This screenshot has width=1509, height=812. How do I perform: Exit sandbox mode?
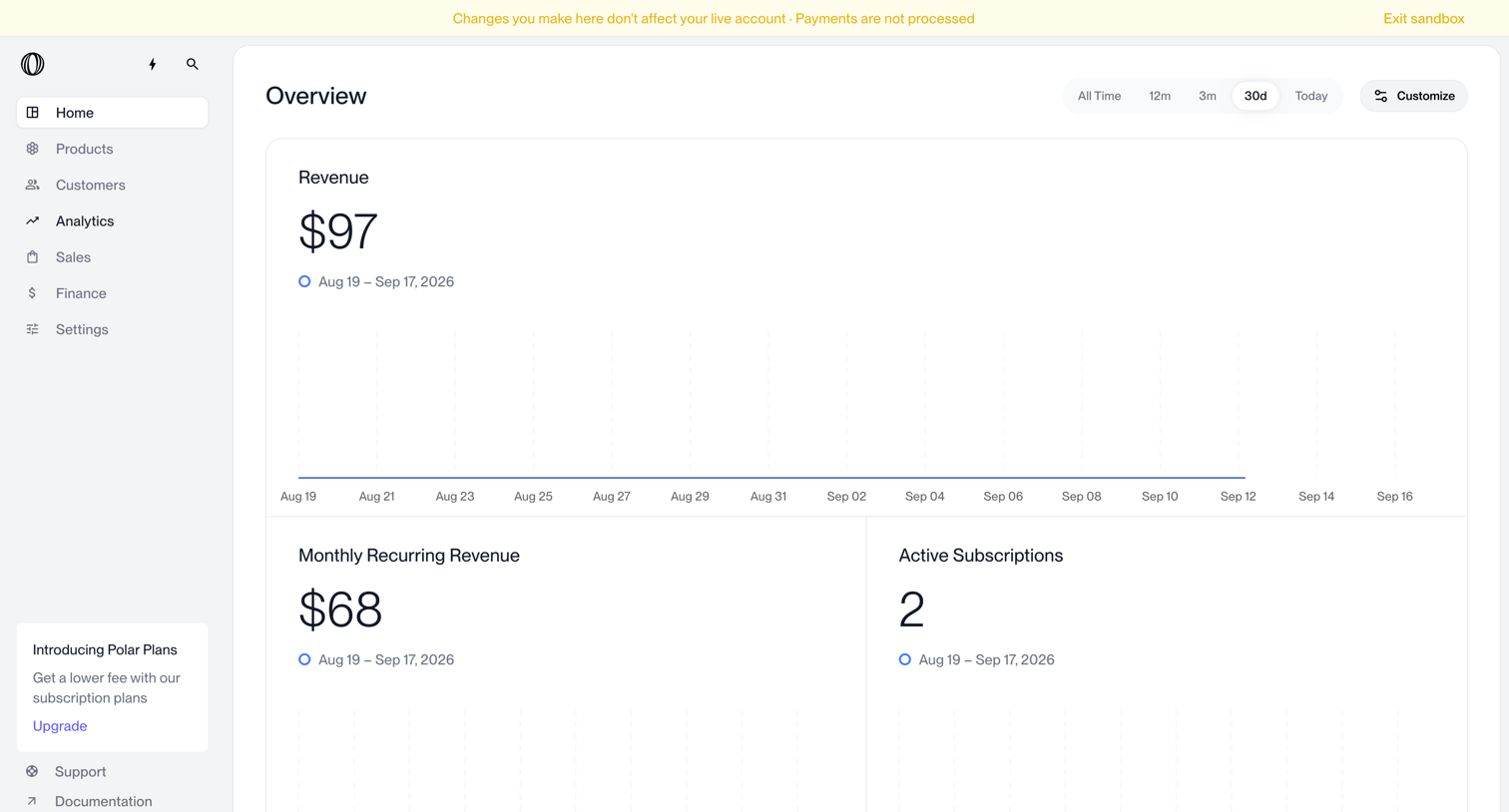click(1424, 18)
